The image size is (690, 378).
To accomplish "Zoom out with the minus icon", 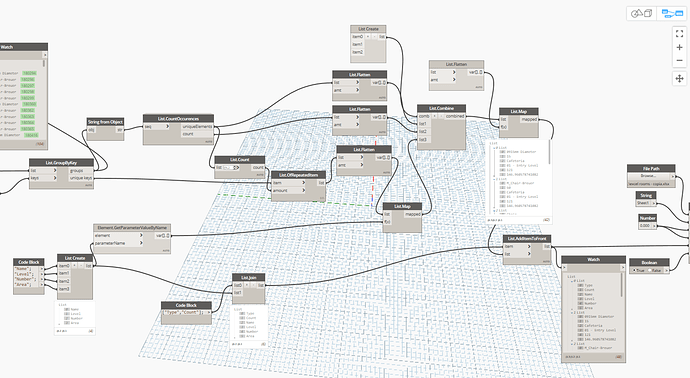I will click(679, 60).
